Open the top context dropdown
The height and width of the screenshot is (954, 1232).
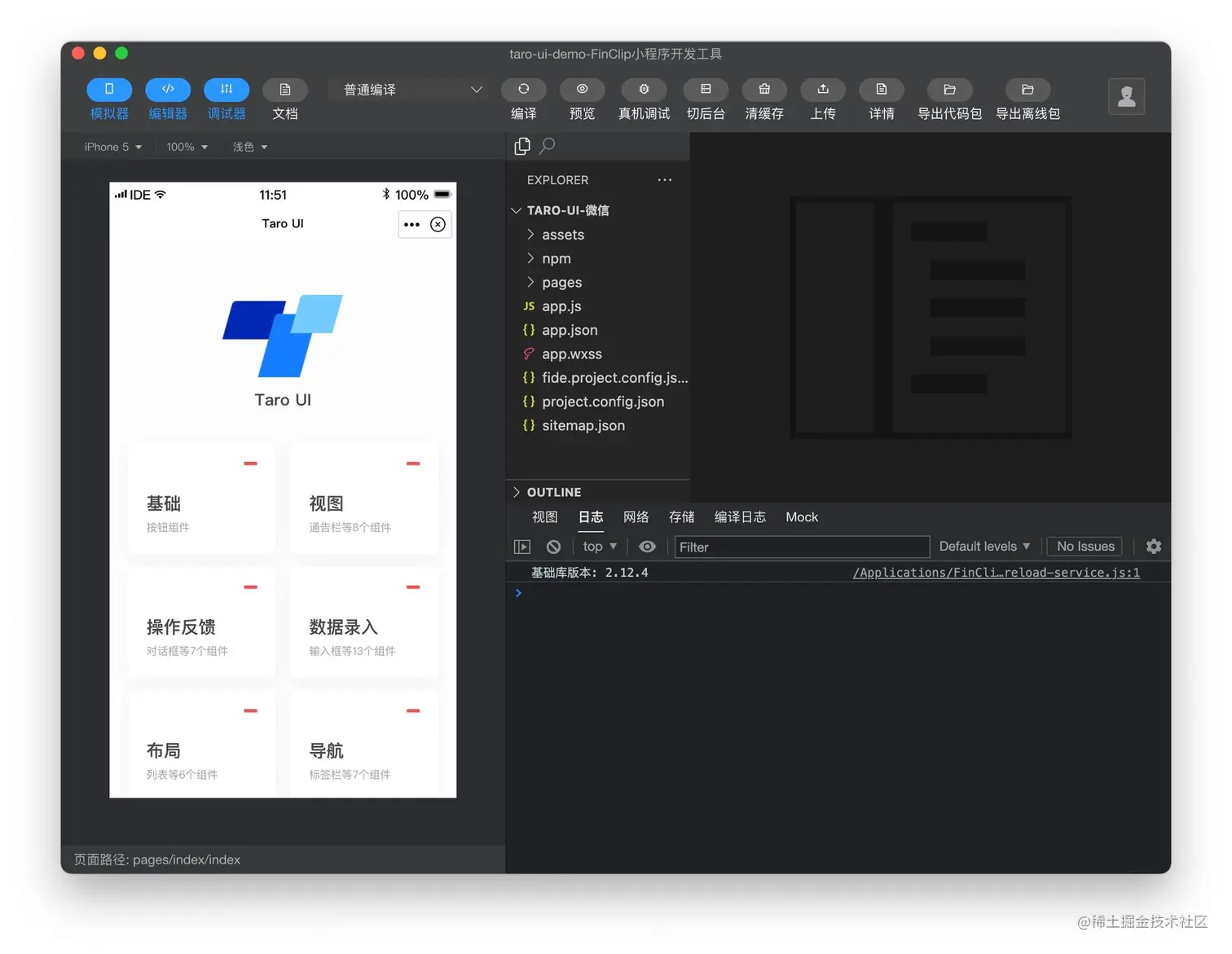coord(600,547)
